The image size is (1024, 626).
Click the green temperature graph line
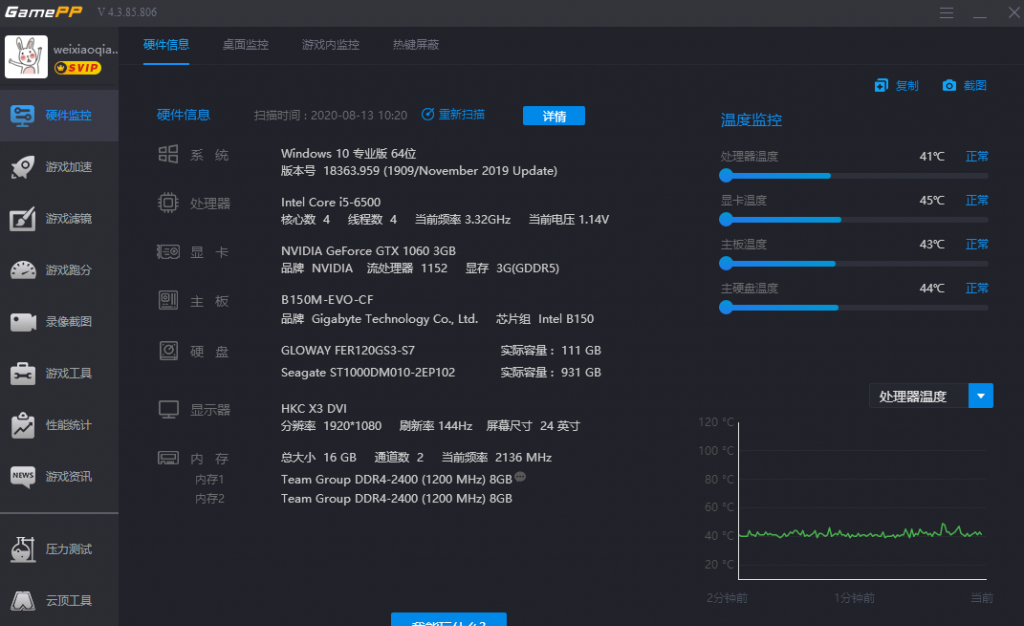coord(861,534)
